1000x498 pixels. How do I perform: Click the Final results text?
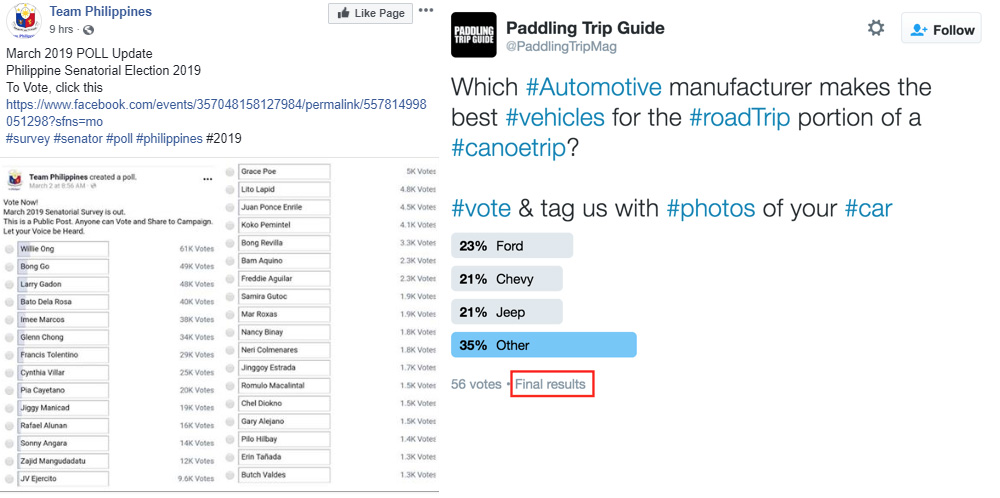click(550, 384)
